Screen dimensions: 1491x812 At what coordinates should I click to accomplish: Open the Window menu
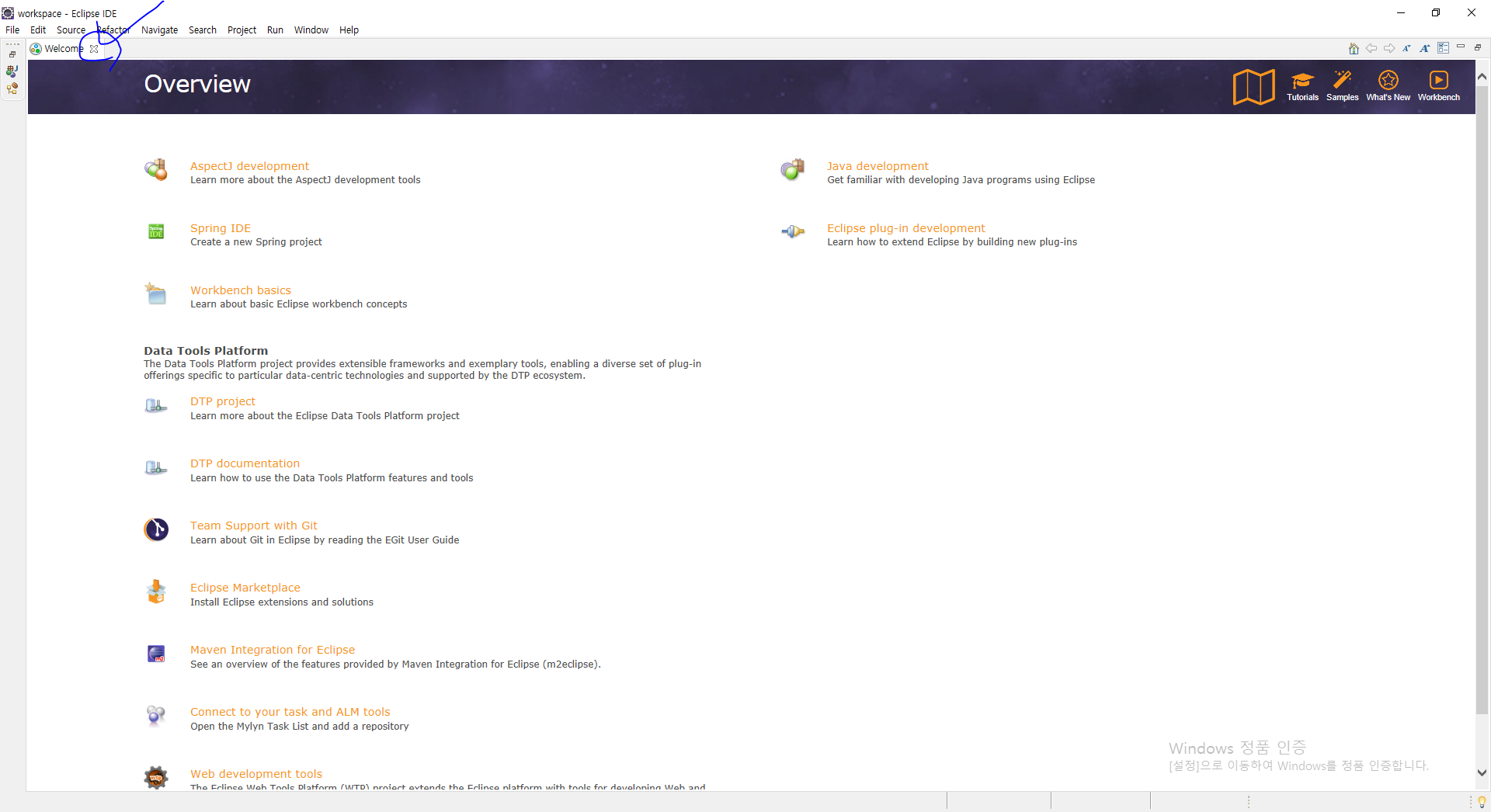[311, 30]
